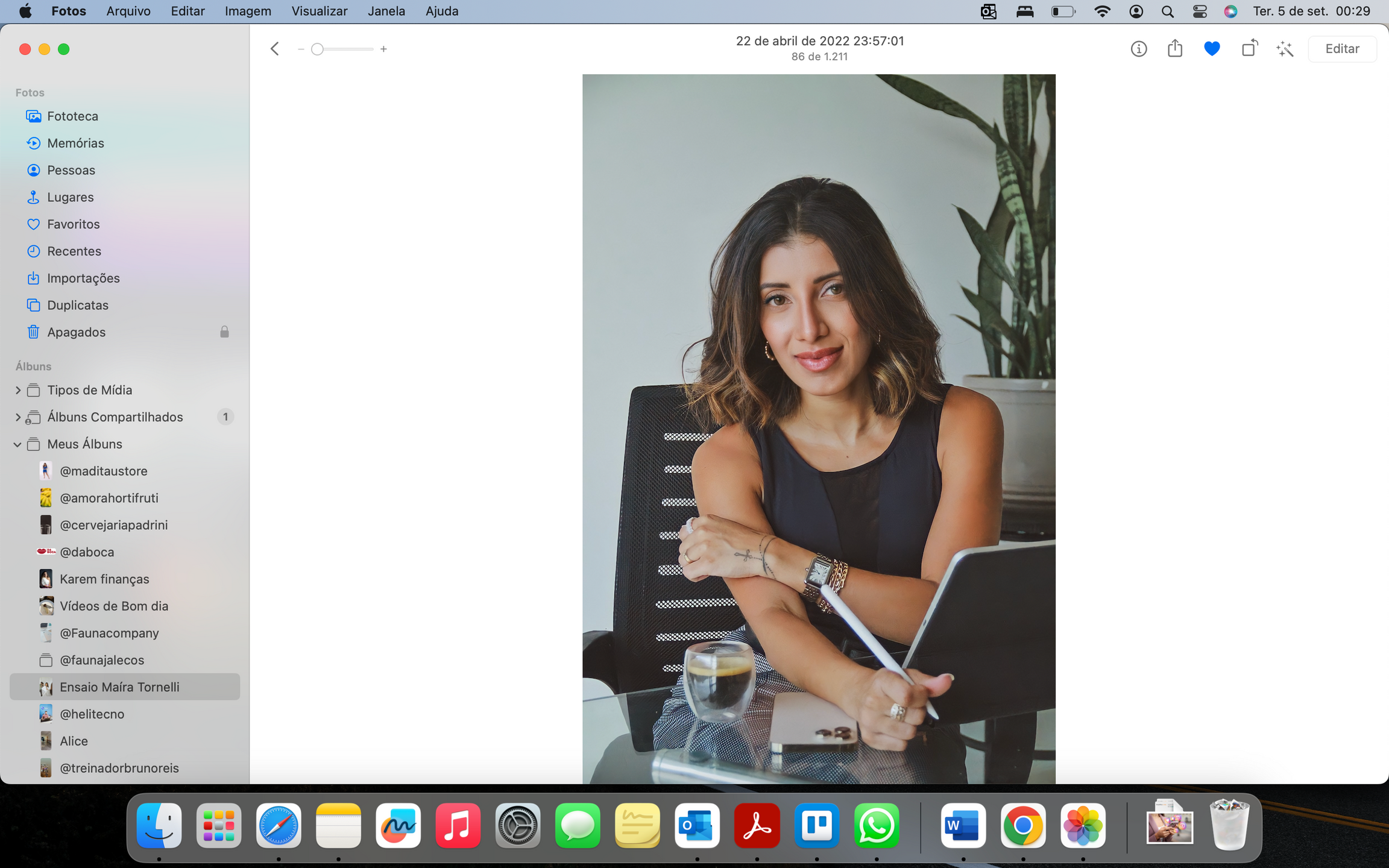
Task: Open Importações in the sidebar
Action: click(125, 278)
